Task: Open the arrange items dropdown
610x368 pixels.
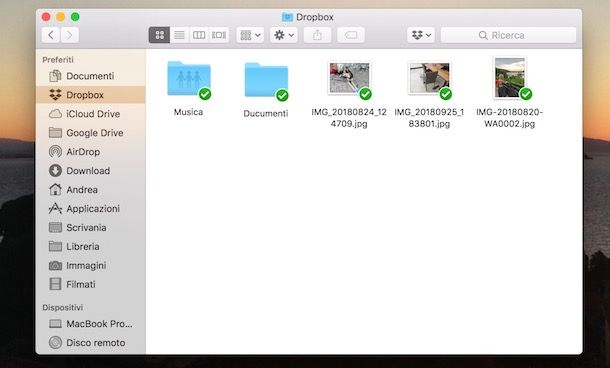Action: (250, 35)
